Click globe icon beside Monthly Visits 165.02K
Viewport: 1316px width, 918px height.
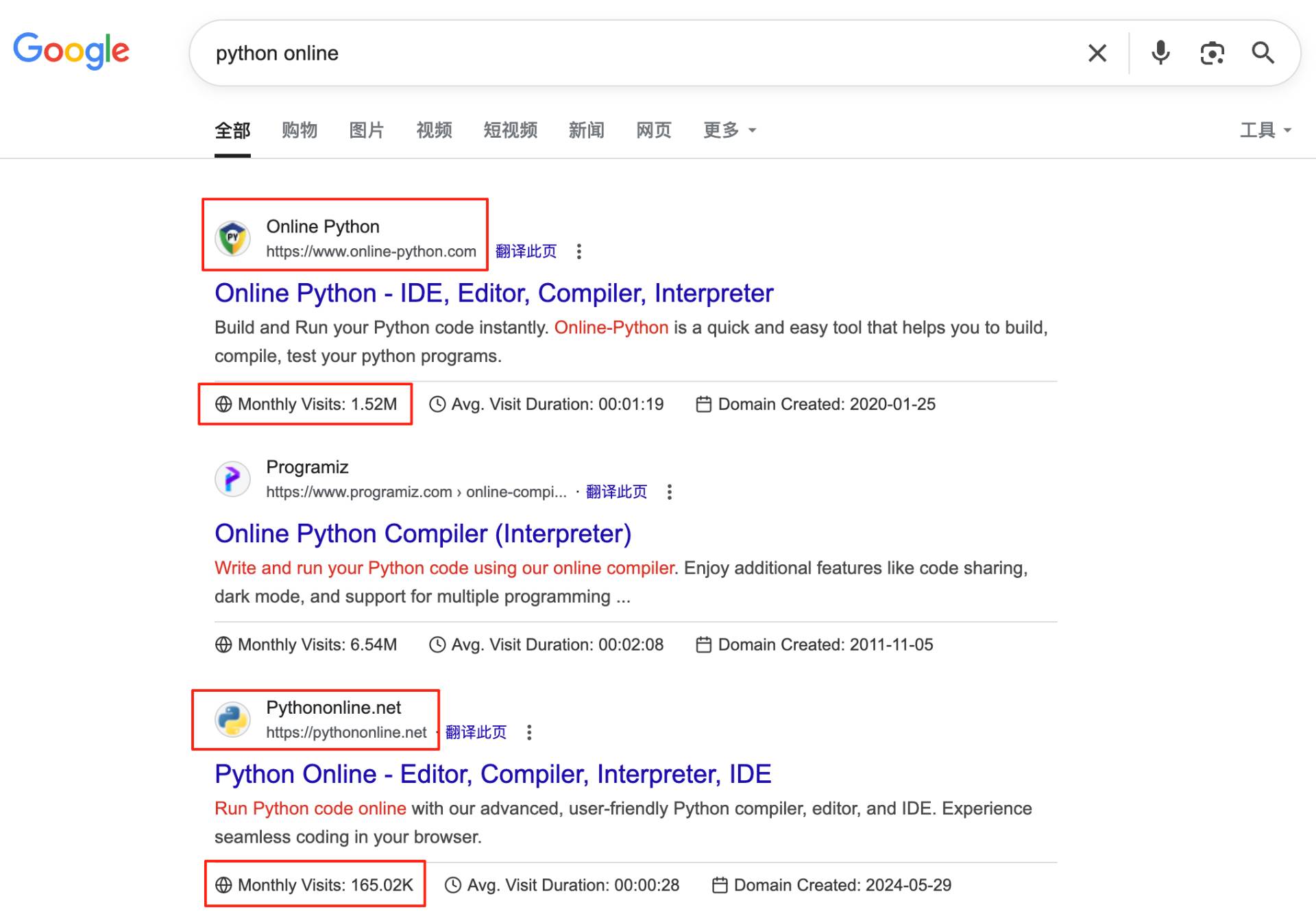(x=223, y=885)
